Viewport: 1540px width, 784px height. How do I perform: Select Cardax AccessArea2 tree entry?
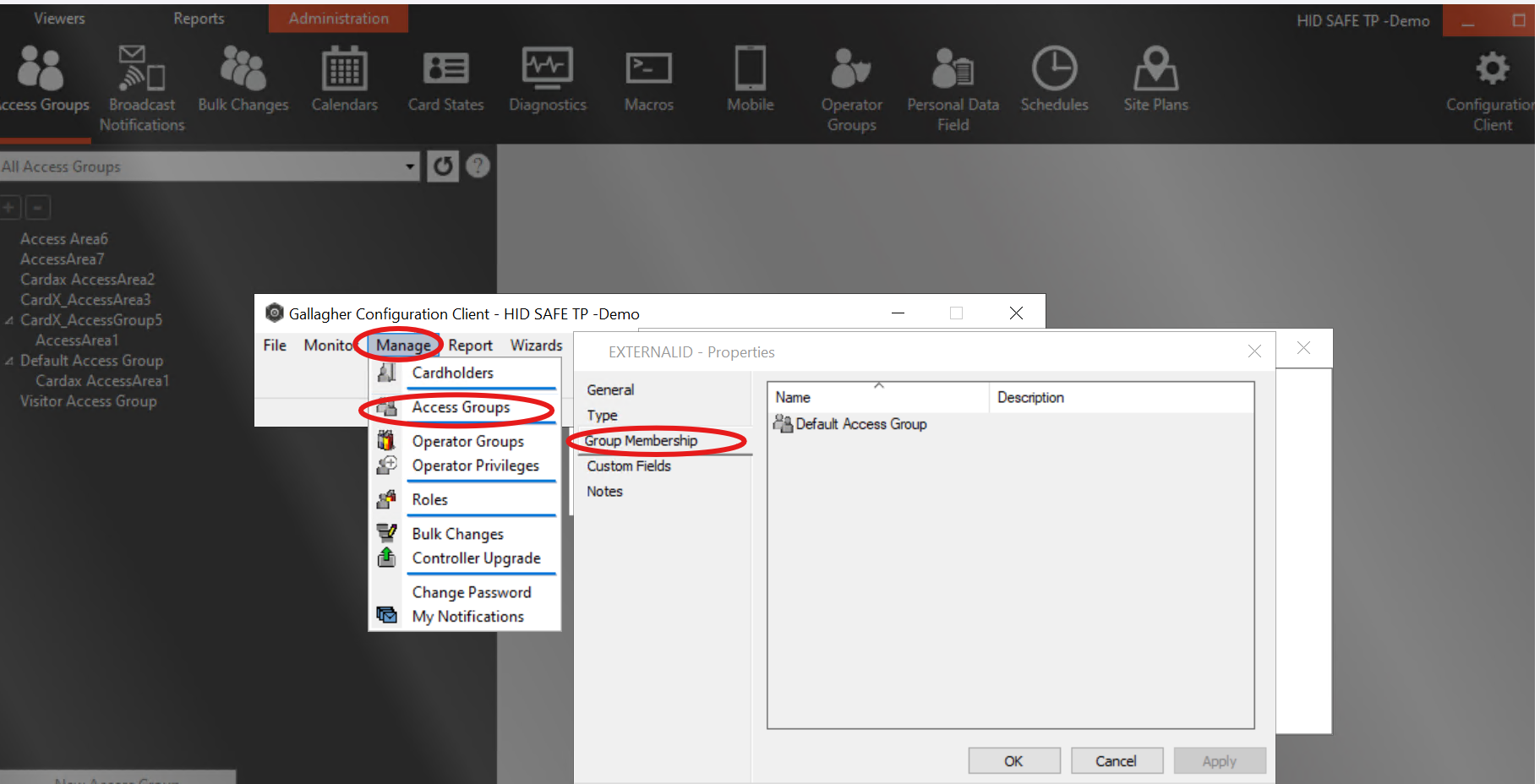pos(88,280)
